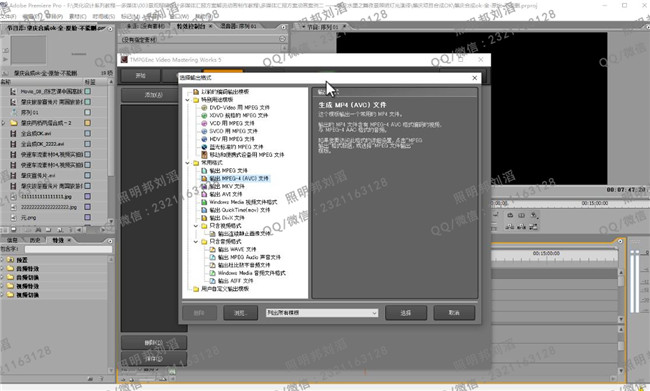Collapse the 只含视频格式 subfolder

196,226
